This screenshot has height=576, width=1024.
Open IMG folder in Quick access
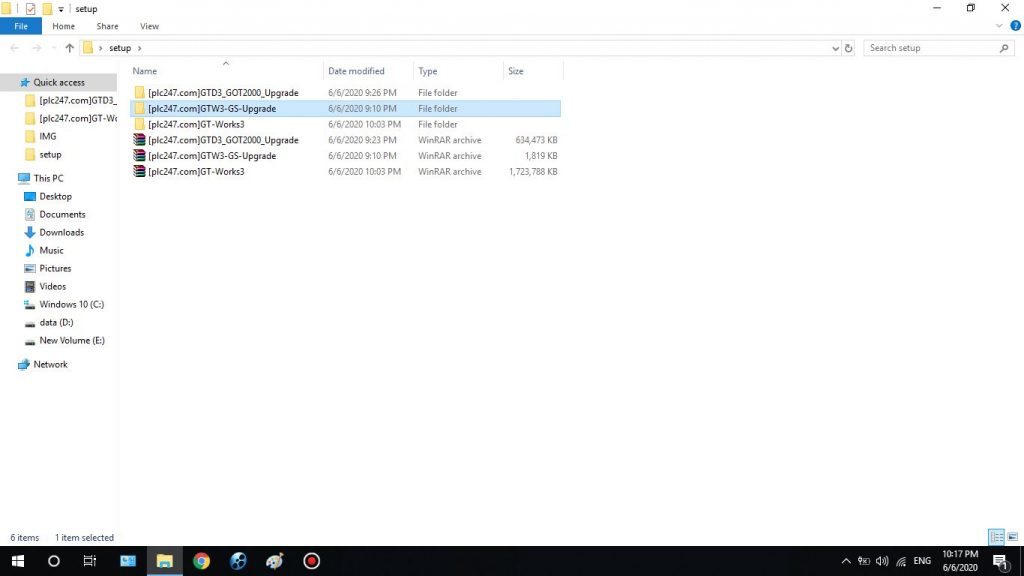point(48,136)
